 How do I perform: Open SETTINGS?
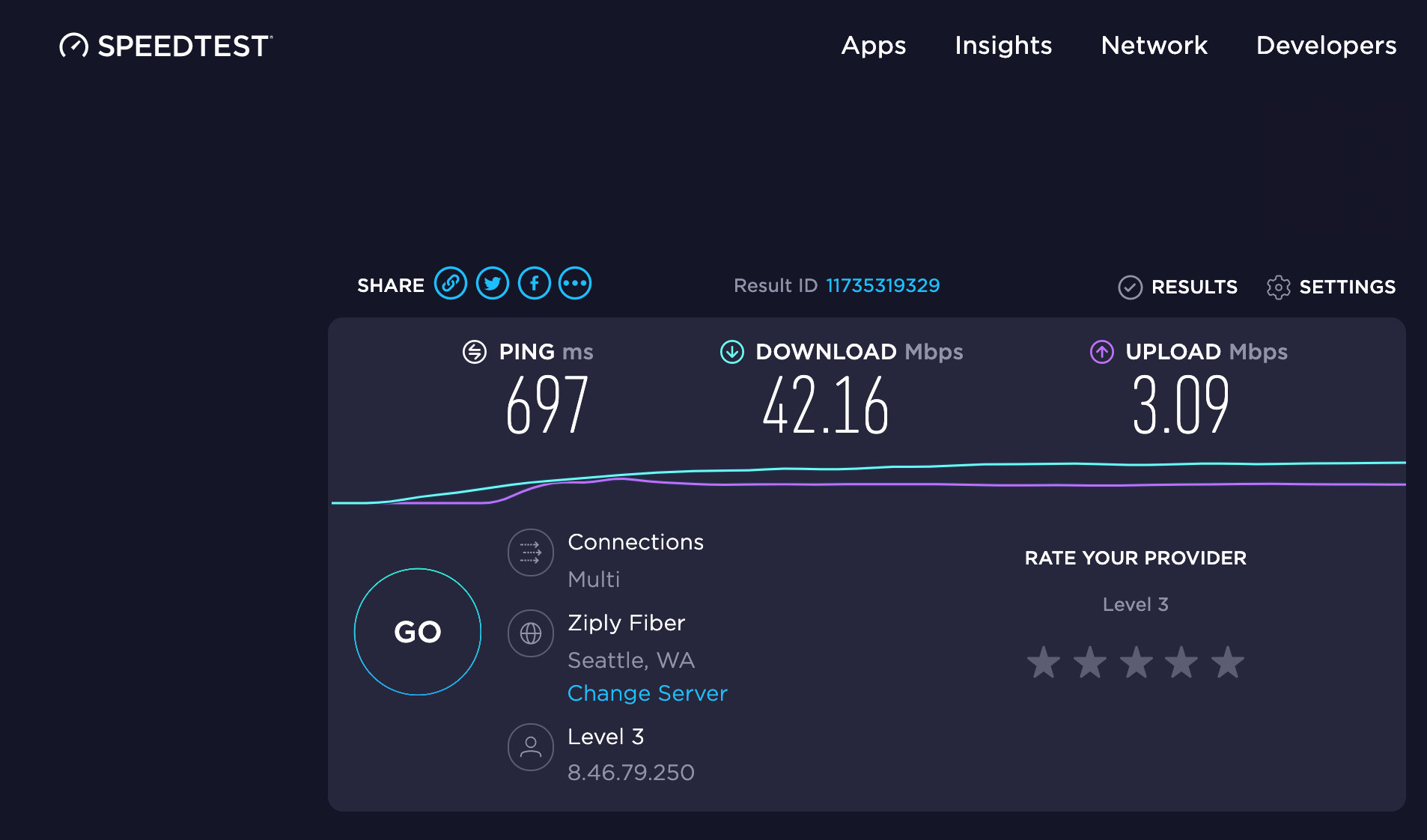[1347, 287]
